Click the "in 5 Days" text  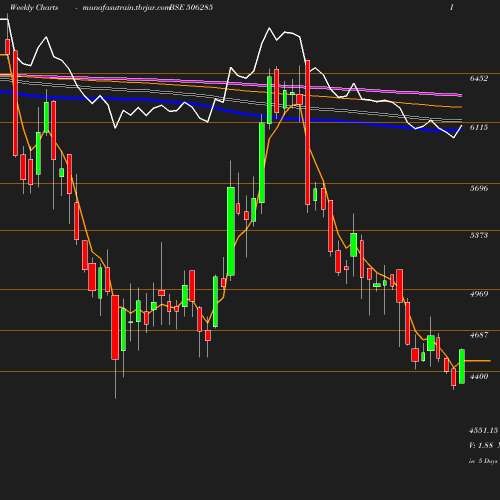pyautogui.click(x=483, y=461)
